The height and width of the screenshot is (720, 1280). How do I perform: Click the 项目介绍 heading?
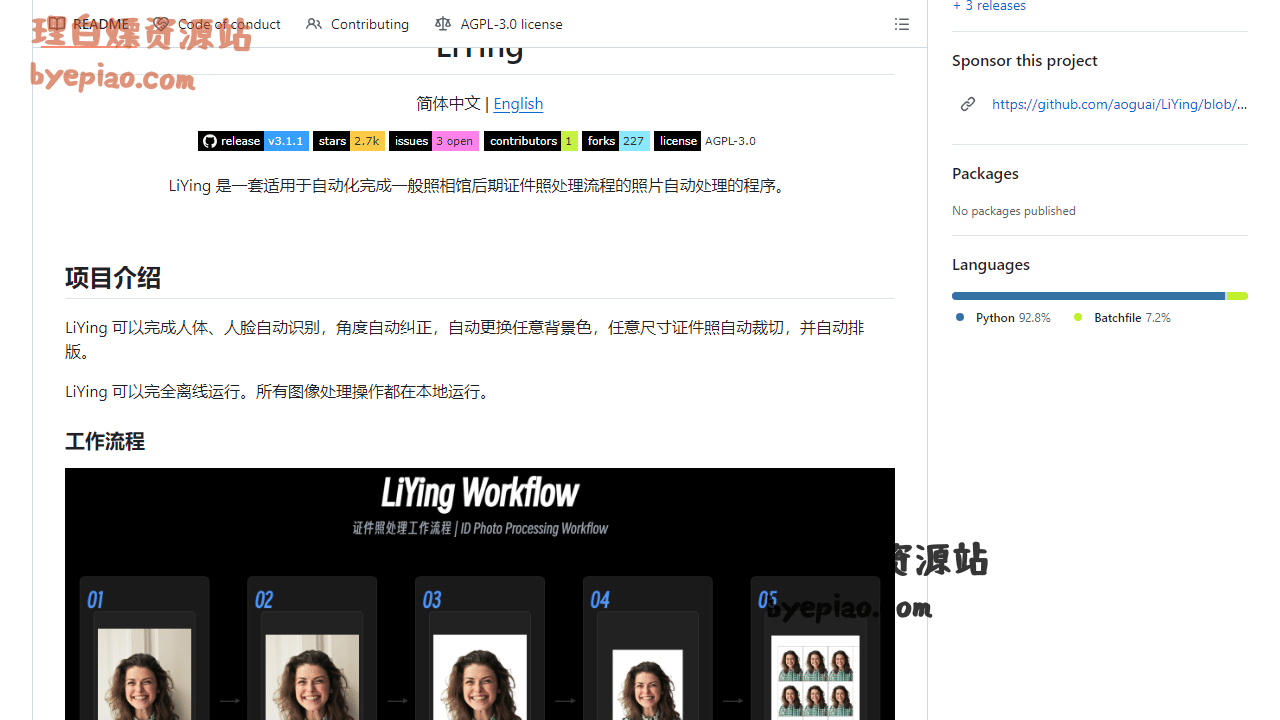click(113, 277)
